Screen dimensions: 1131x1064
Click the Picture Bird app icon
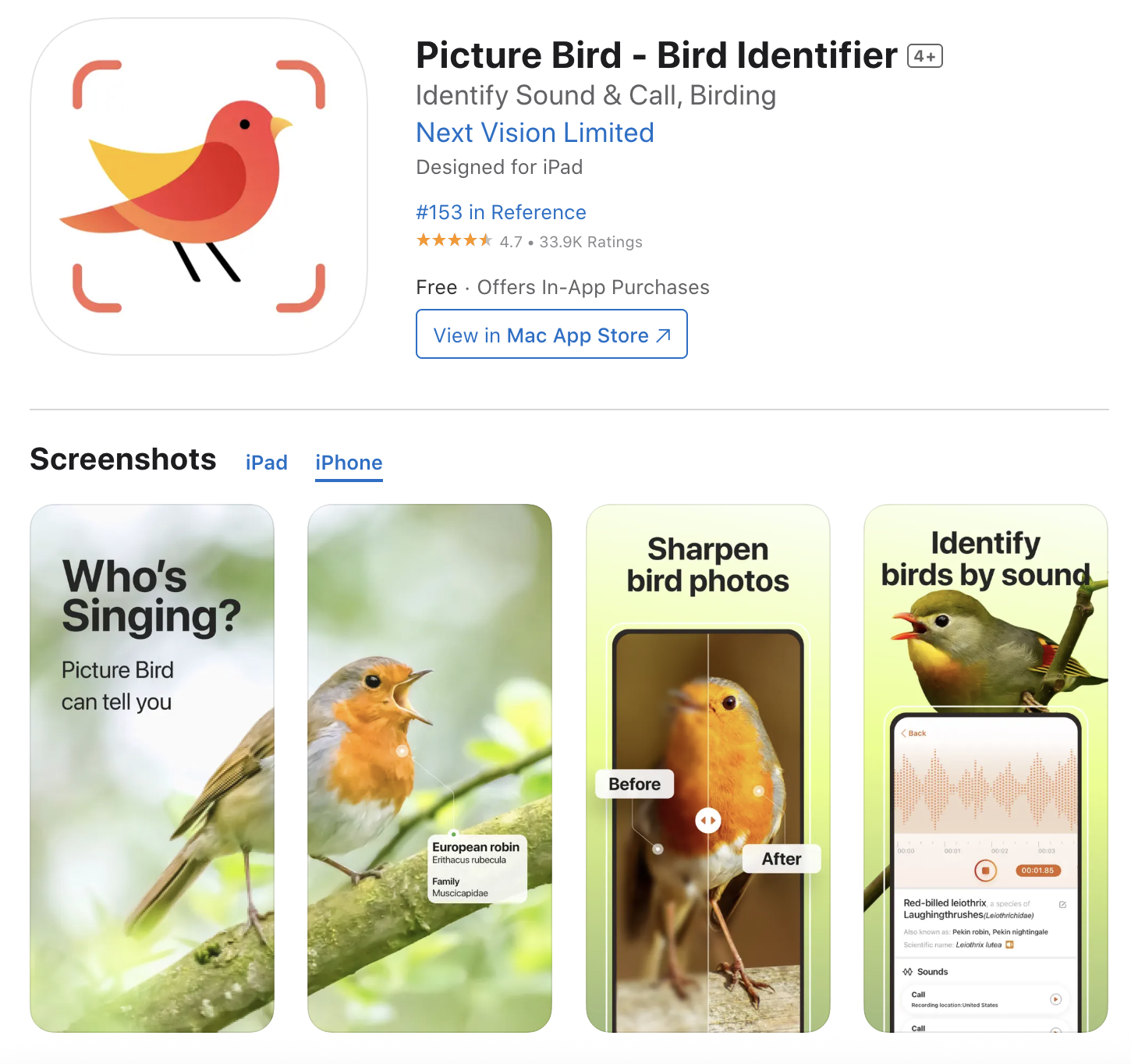199,186
